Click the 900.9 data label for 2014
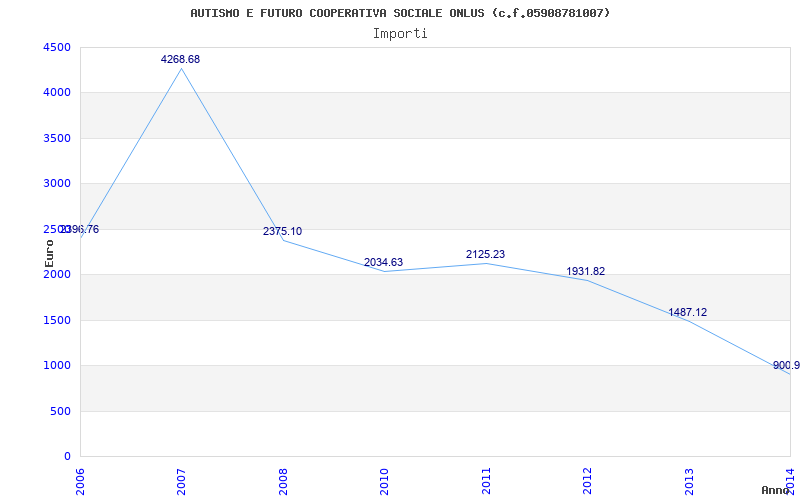 [786, 365]
